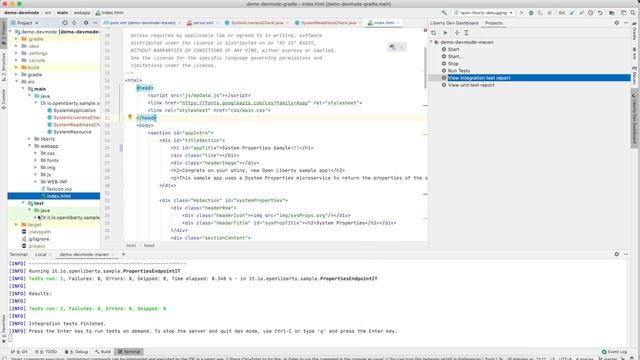Run Tests from Liberty dashboard
The image size is (640, 360).
tap(459, 71)
